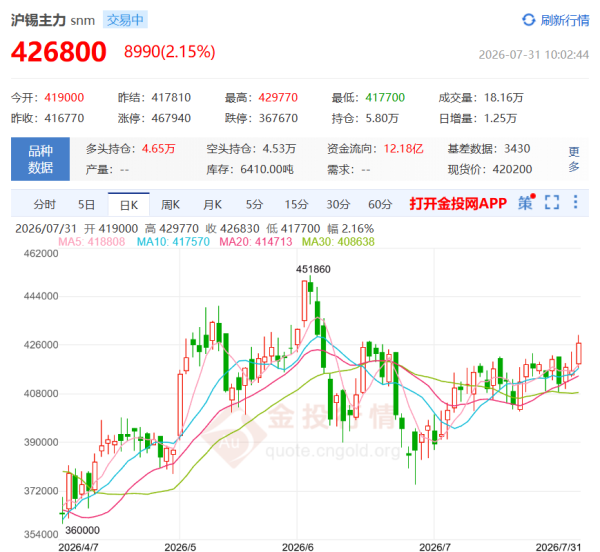600x552 pixels.
Task: Click the 品种数据 blue button
Action: [40, 159]
